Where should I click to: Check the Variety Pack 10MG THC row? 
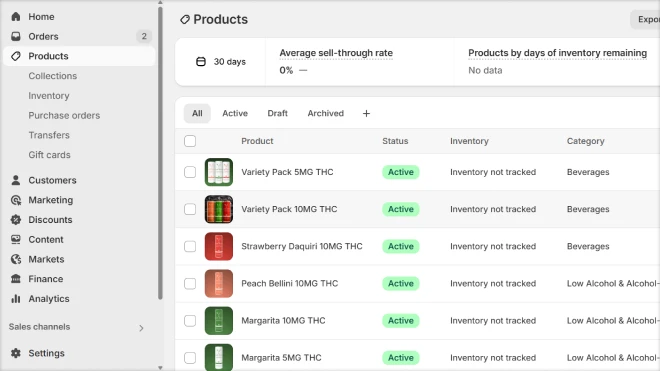[190, 209]
